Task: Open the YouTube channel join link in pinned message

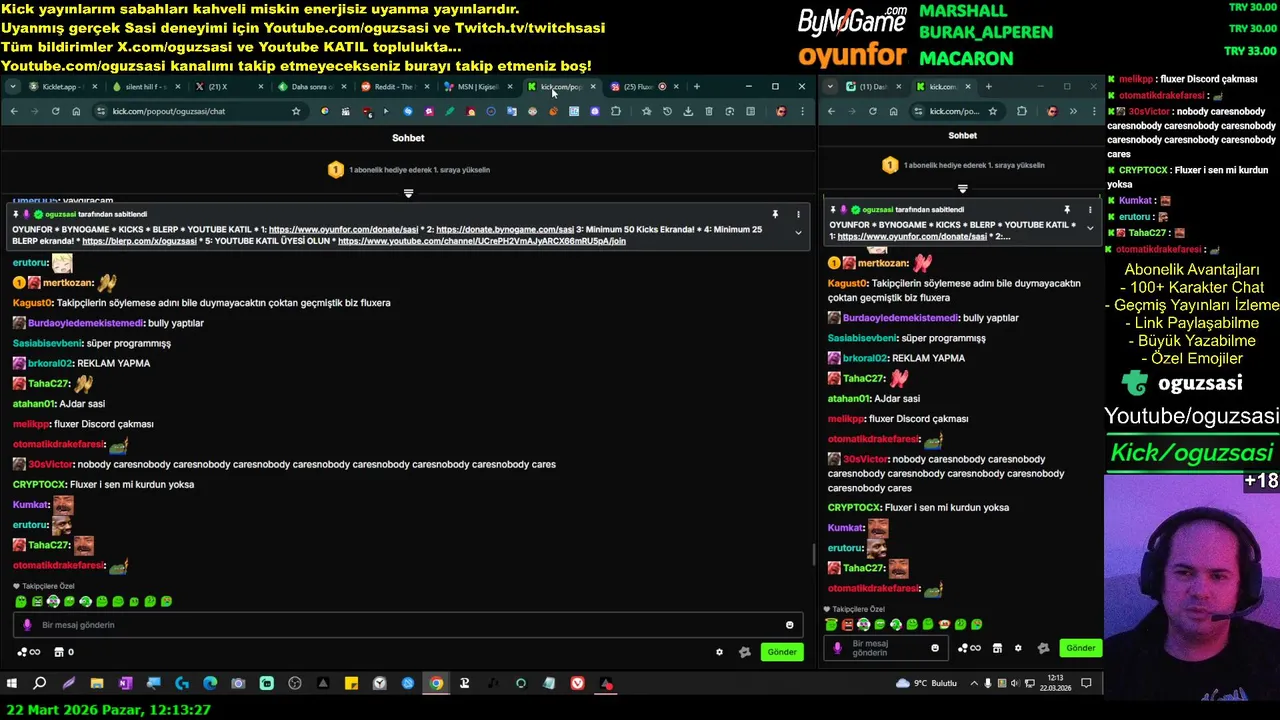Action: tap(482, 241)
